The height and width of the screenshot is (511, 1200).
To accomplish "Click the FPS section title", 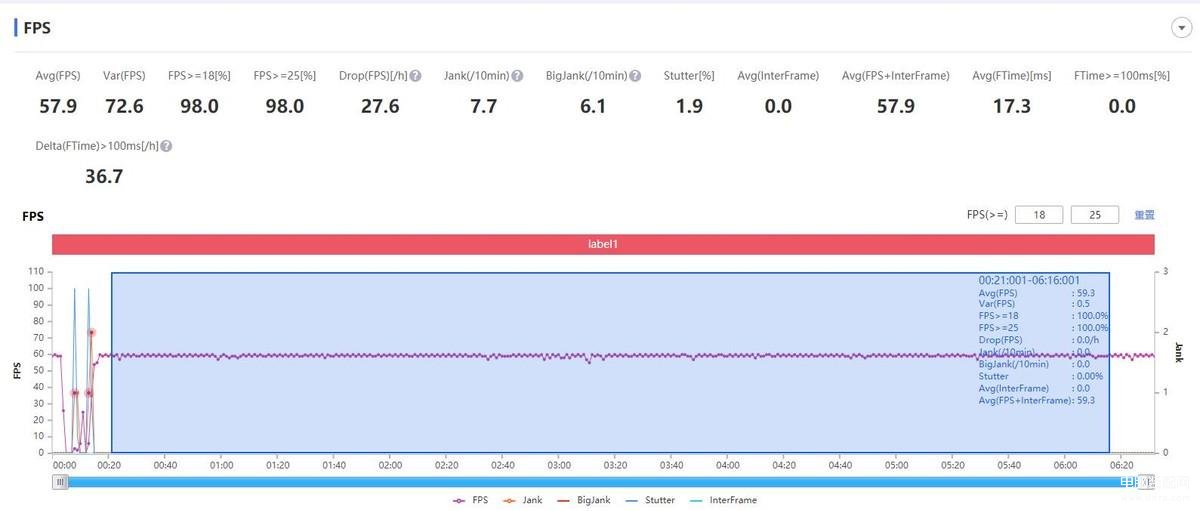I will pos(37,28).
